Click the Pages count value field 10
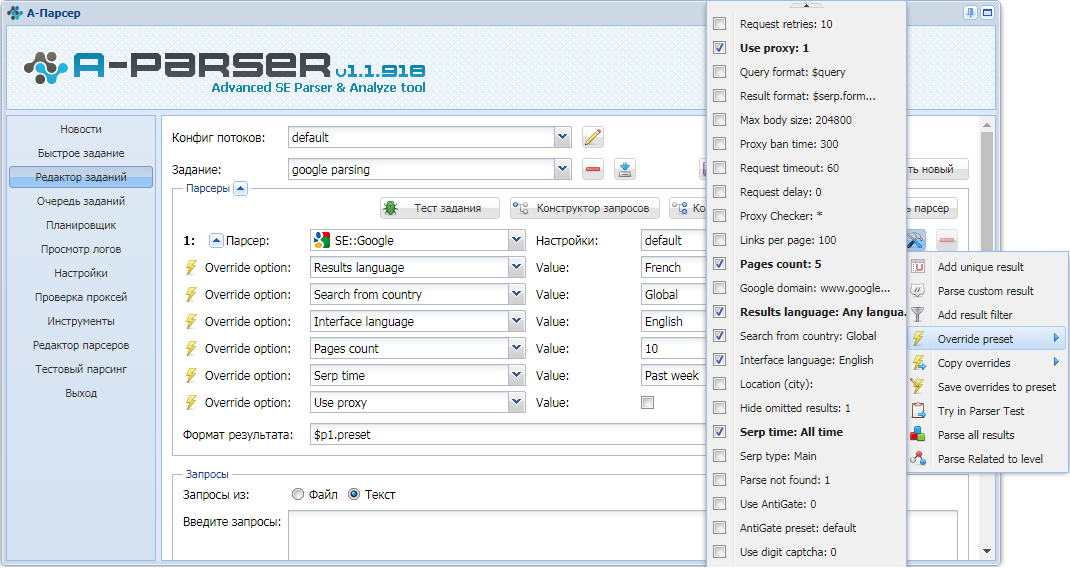Image resolution: width=1070 pixels, height=568 pixels. (674, 348)
